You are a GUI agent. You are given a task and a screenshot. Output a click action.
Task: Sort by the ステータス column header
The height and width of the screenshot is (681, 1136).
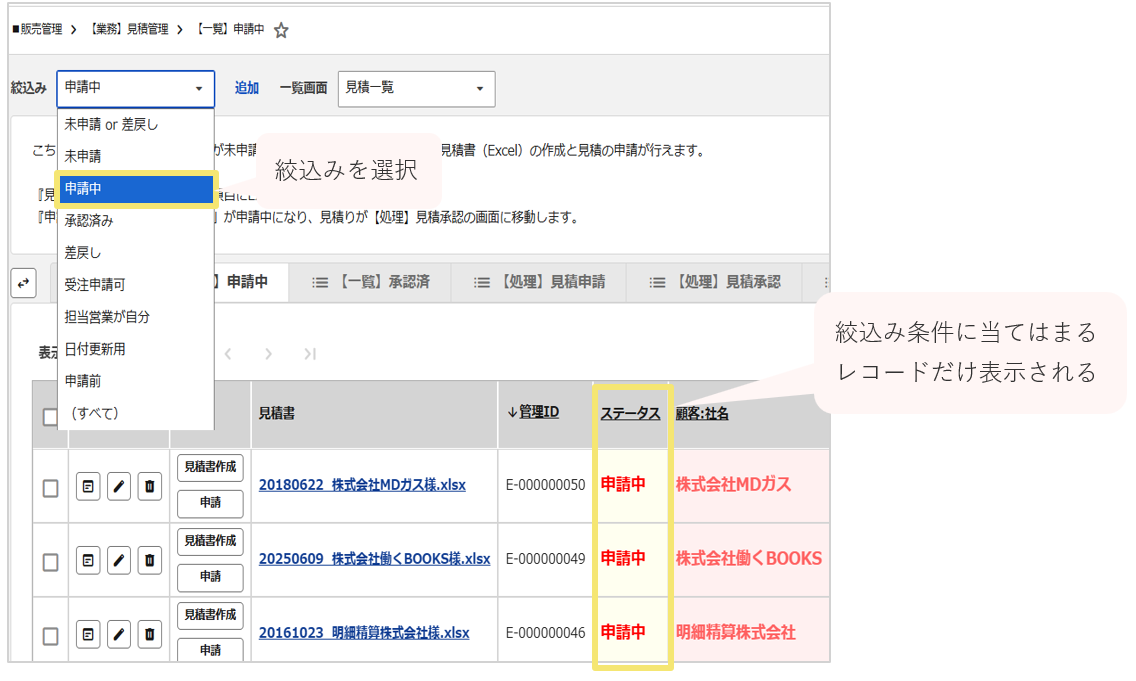tap(630, 413)
